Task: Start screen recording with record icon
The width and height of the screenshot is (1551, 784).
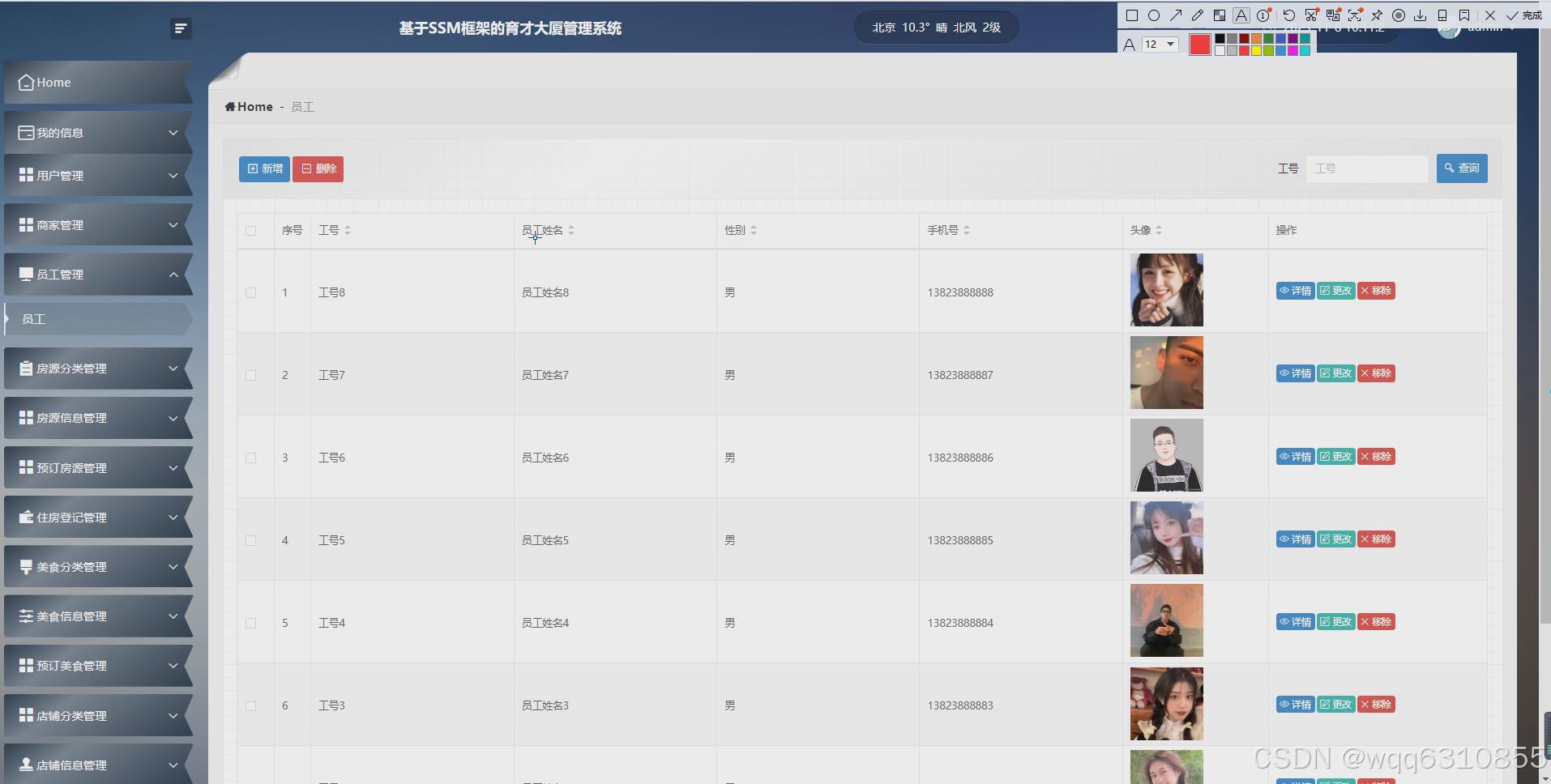Action: pyautogui.click(x=1399, y=15)
